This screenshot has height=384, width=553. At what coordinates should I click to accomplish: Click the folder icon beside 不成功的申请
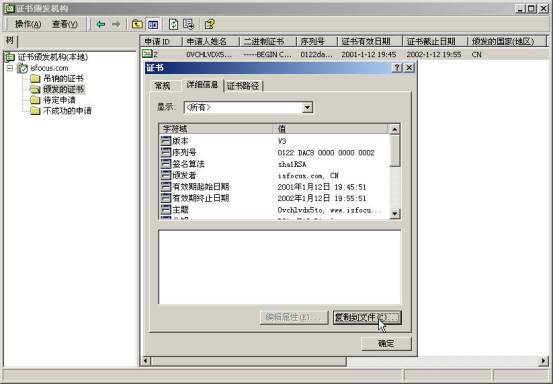coord(35,111)
